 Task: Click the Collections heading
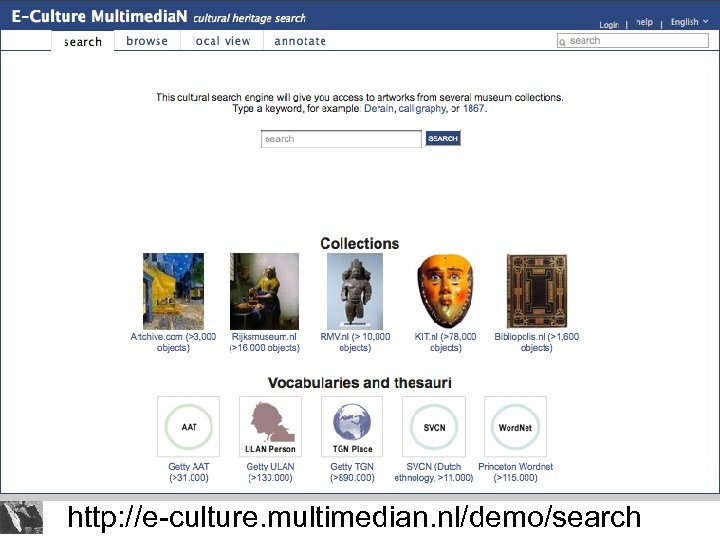coord(360,243)
